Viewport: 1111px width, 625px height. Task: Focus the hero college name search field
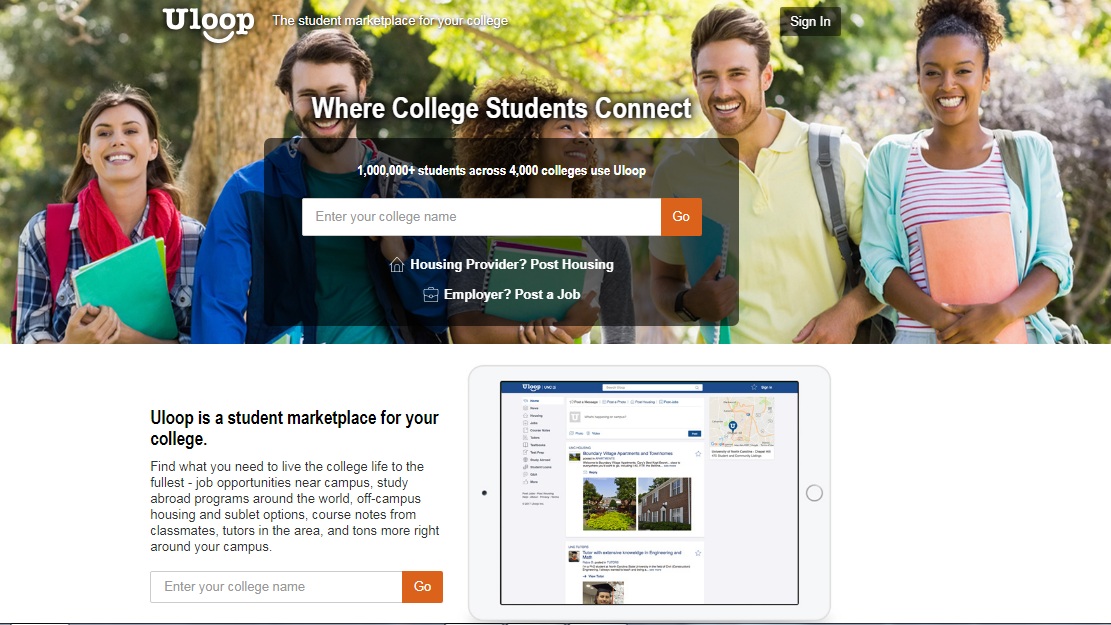481,217
